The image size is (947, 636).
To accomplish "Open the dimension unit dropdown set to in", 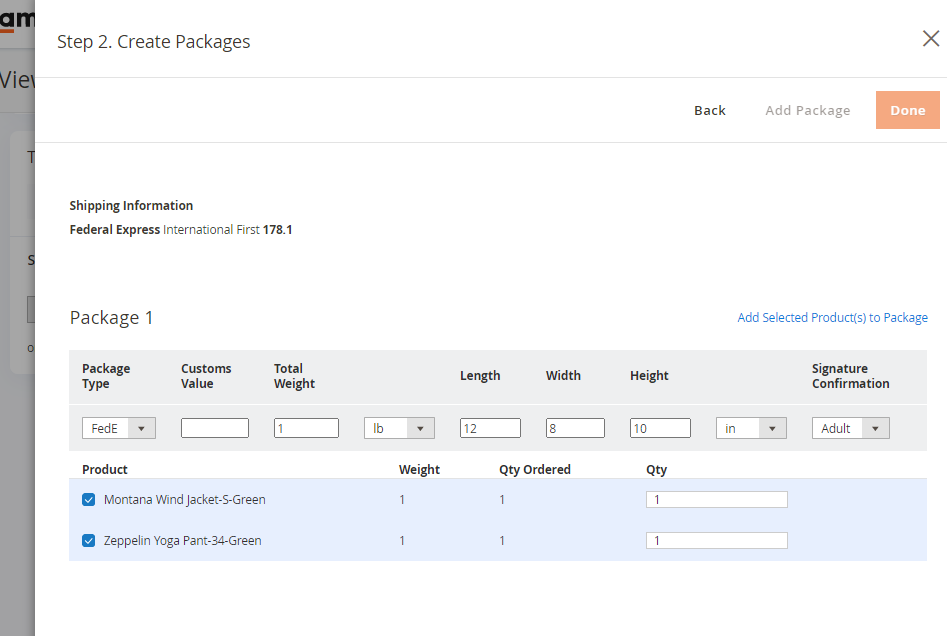I will (x=750, y=427).
